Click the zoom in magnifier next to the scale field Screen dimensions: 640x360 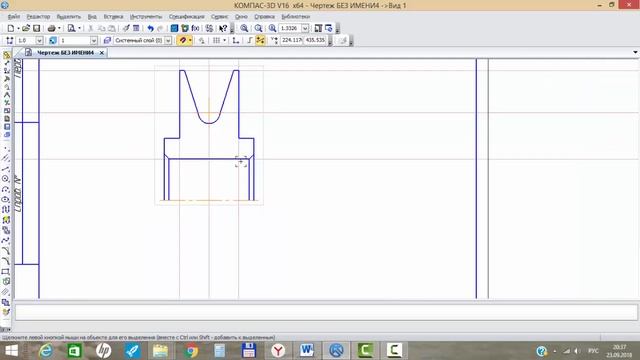(x=273, y=28)
